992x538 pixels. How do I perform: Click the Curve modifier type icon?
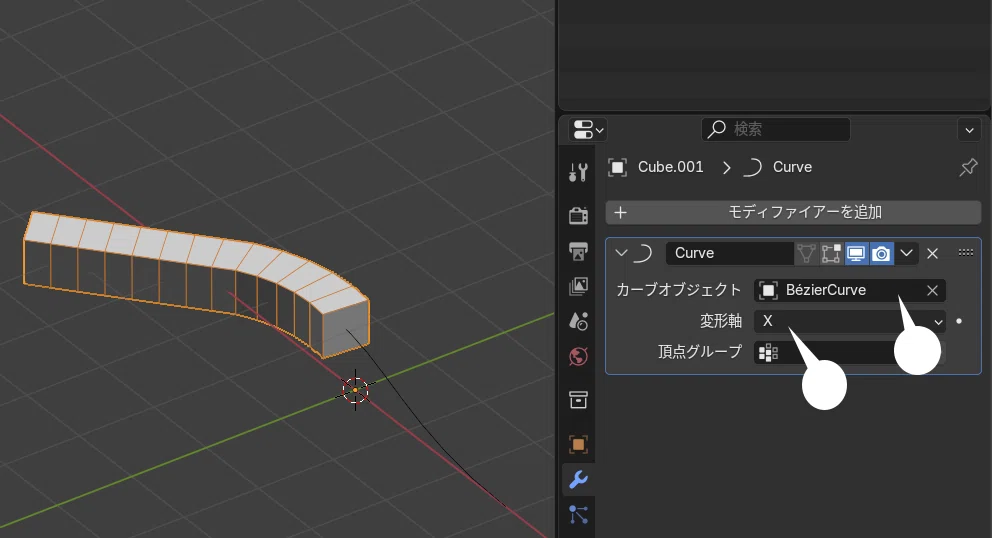tap(642, 253)
